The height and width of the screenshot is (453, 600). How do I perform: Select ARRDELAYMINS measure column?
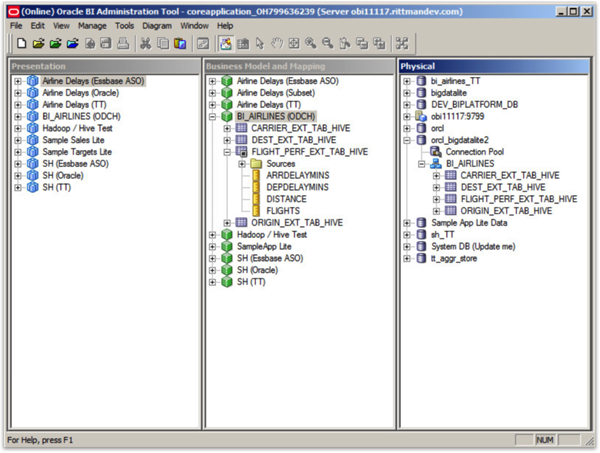coord(298,176)
